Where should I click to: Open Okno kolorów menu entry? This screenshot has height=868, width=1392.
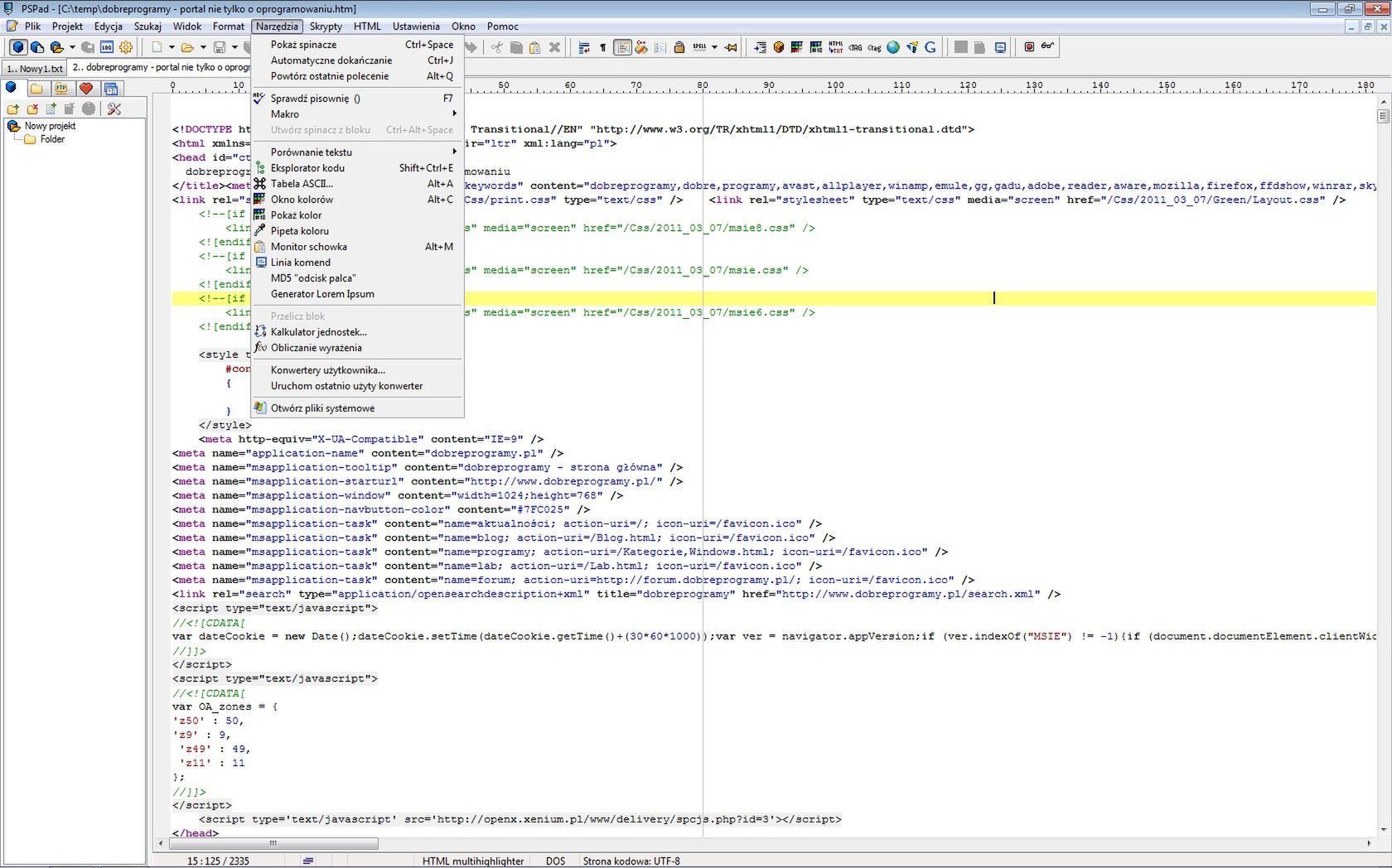tap(357, 200)
